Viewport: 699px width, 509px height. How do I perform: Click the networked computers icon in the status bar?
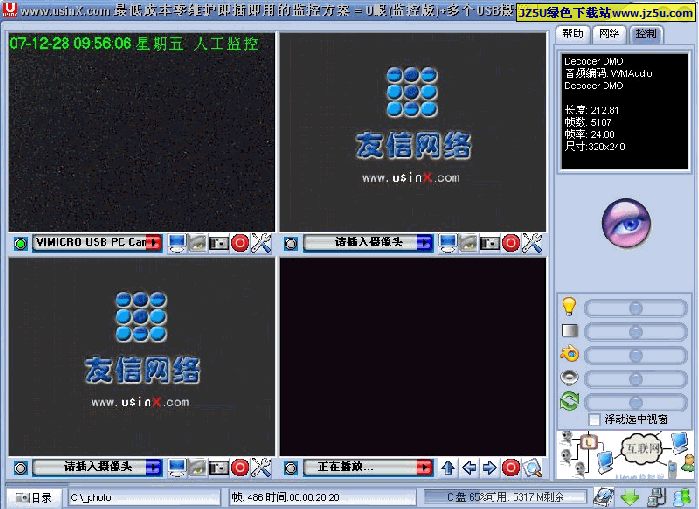coord(657,497)
